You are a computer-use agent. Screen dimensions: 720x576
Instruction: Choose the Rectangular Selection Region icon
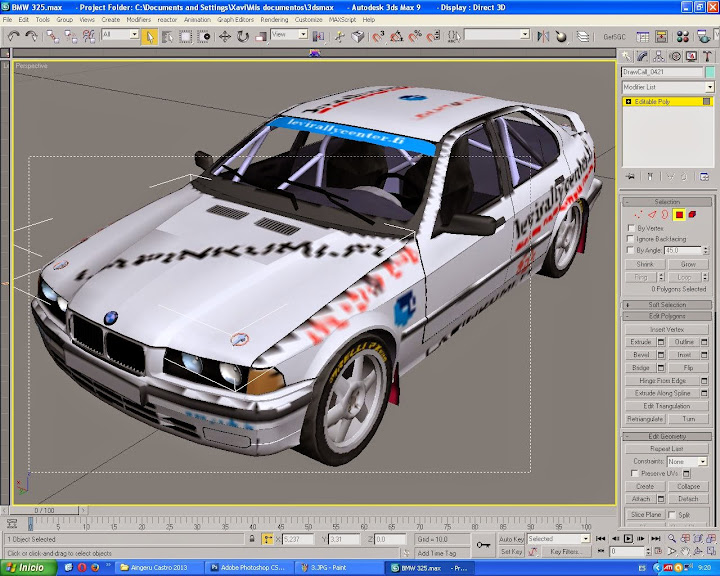point(186,36)
